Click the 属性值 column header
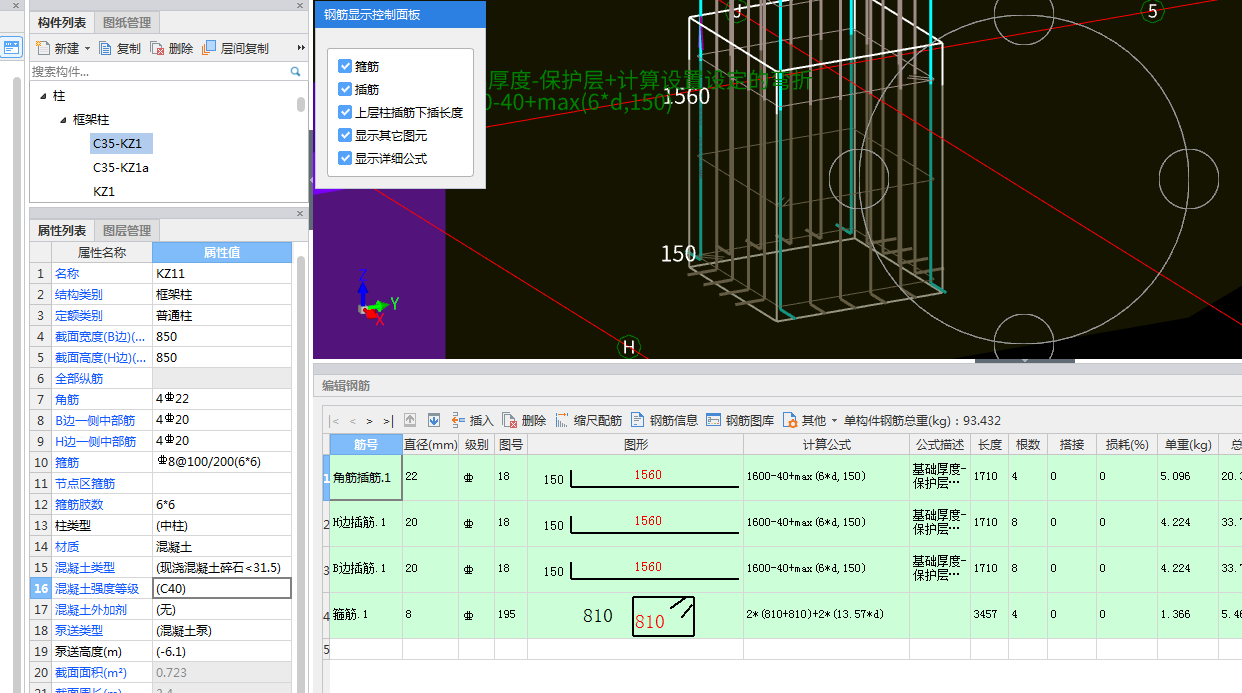The width and height of the screenshot is (1242, 693). click(x=222, y=252)
